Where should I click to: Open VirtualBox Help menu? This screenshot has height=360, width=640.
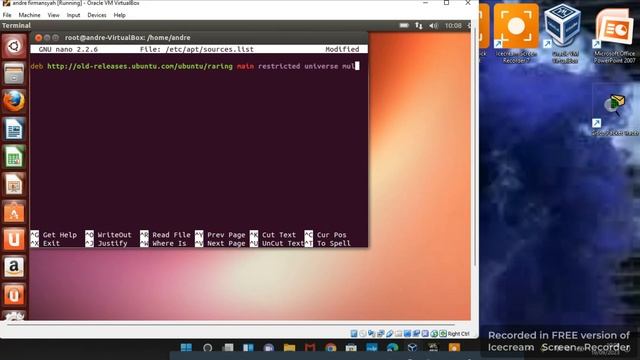[x=120, y=15]
